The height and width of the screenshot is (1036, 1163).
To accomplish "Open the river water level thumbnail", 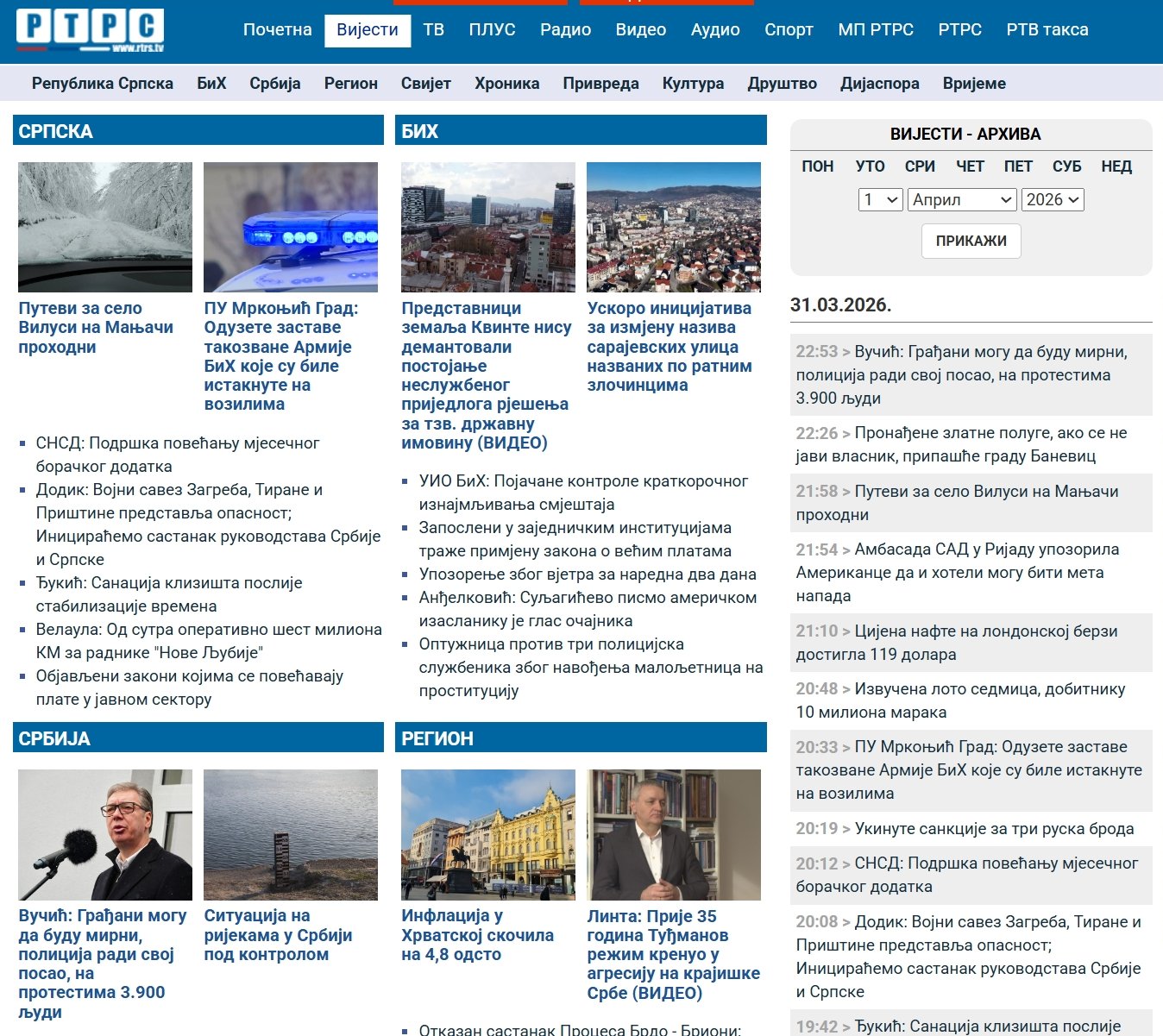I will pos(291,834).
